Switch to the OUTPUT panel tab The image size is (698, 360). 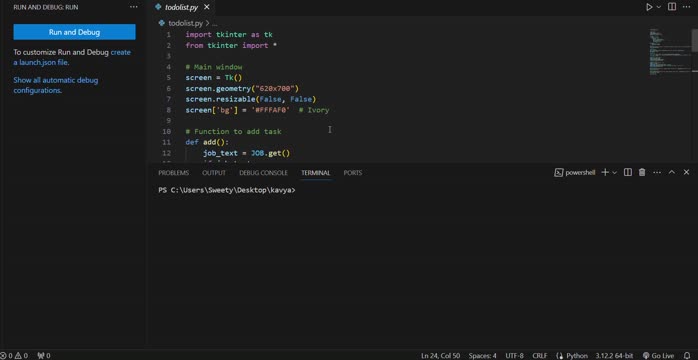(214, 173)
